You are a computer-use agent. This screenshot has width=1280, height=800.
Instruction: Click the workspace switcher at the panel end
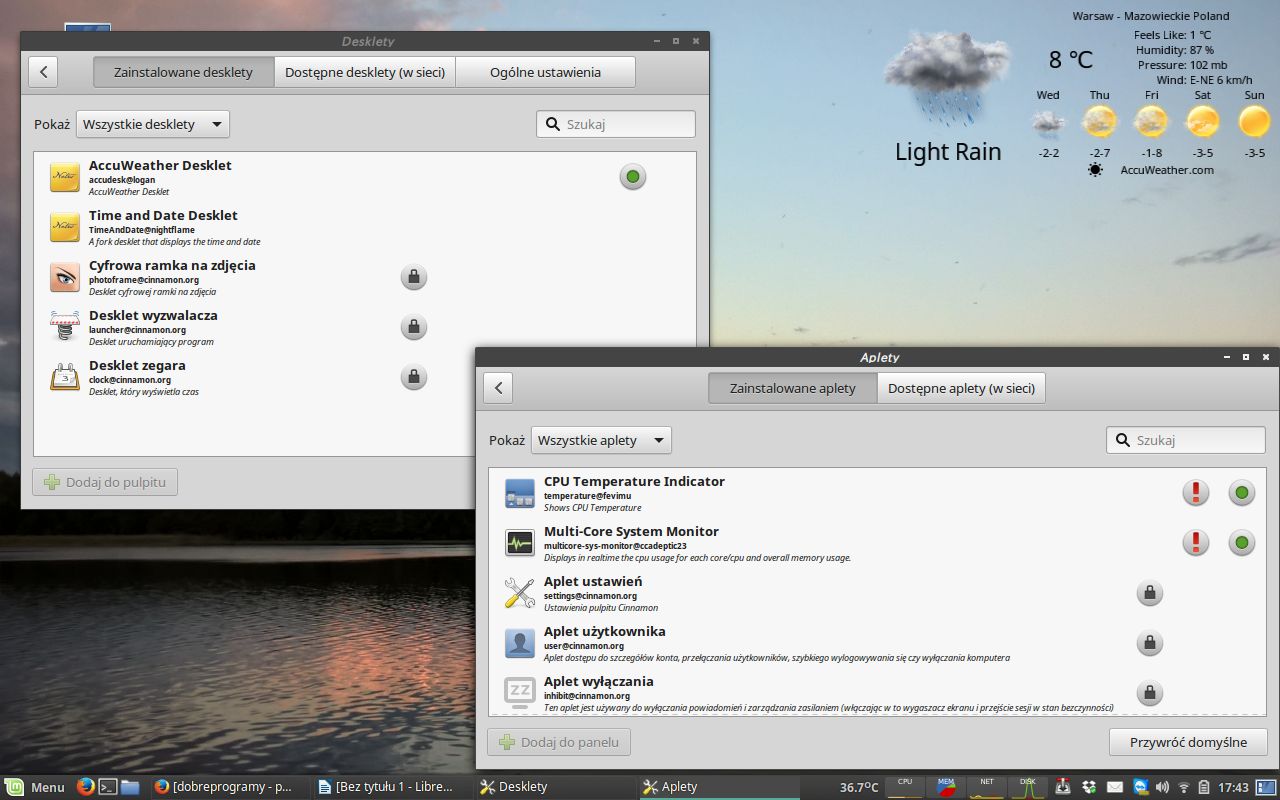coord(1266,787)
